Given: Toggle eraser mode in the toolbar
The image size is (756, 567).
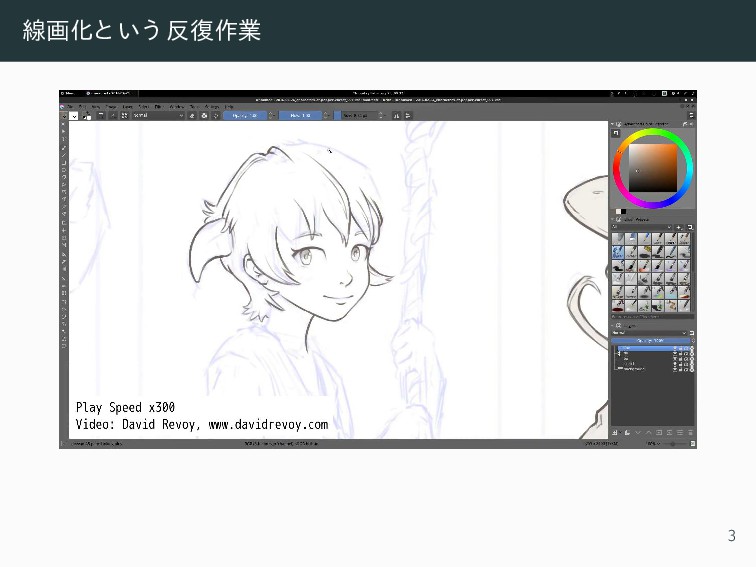Looking at the screenshot, I should [192, 116].
